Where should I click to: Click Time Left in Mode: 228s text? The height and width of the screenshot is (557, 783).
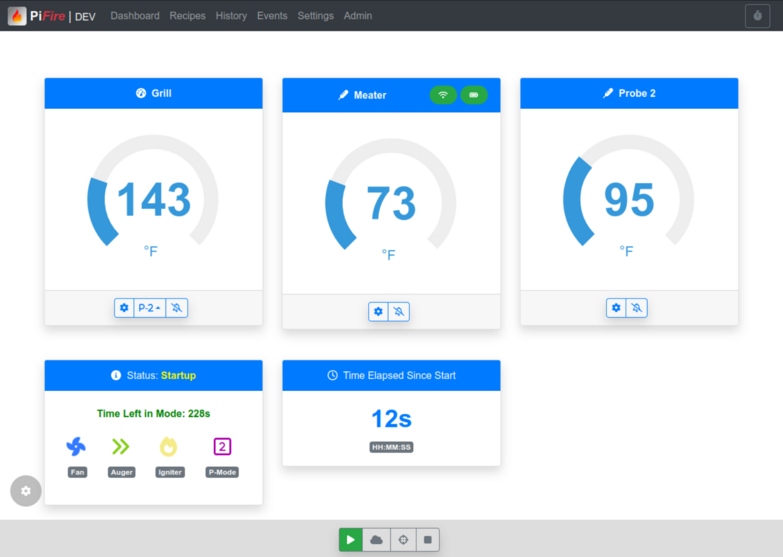coord(153,414)
